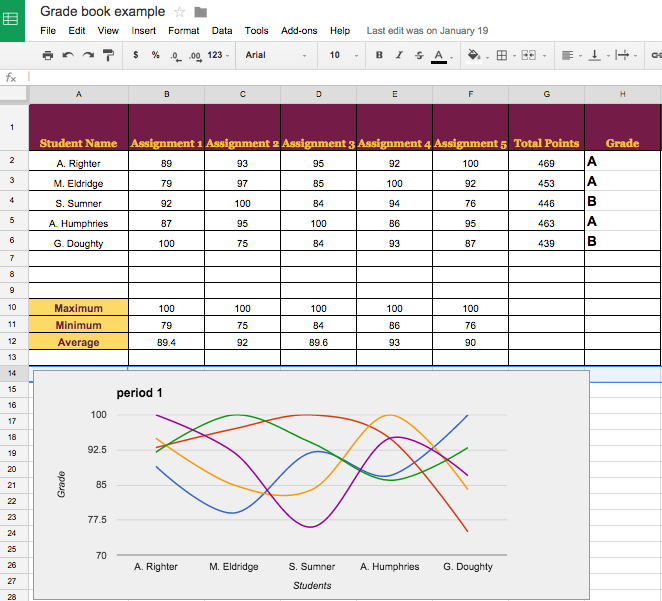This screenshot has height=601, width=662.
Task: Toggle bold formatting
Action: [379, 55]
